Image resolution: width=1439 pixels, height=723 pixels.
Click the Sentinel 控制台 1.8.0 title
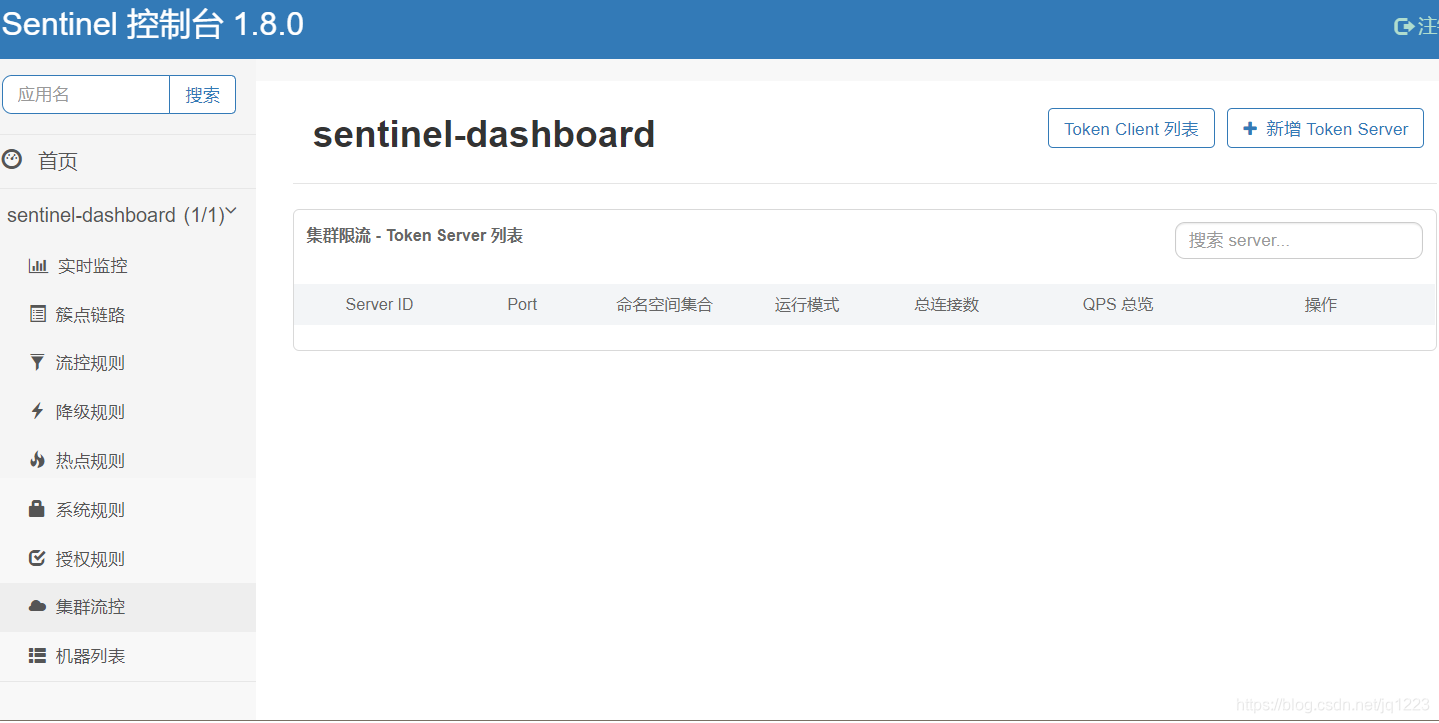click(153, 24)
